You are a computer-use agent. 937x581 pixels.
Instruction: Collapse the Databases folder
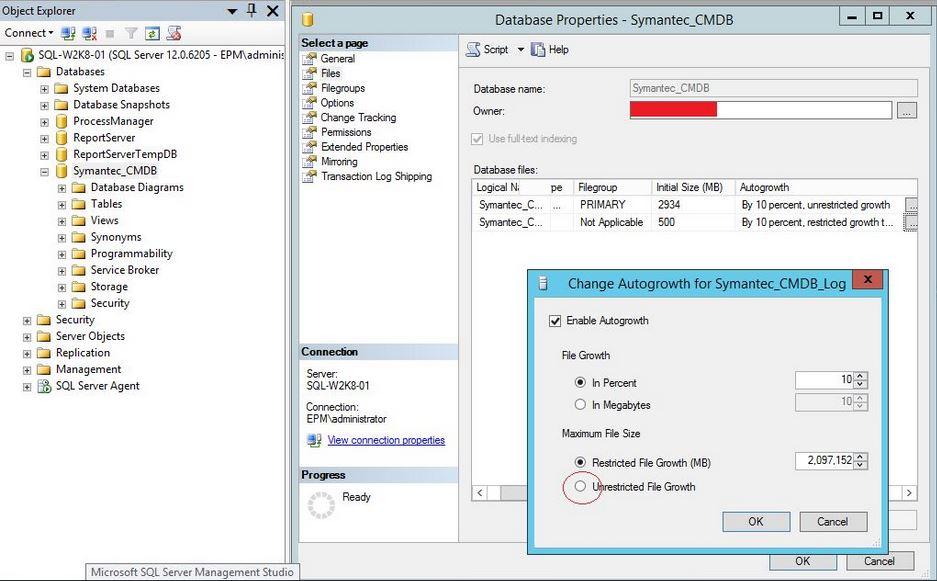(27, 72)
